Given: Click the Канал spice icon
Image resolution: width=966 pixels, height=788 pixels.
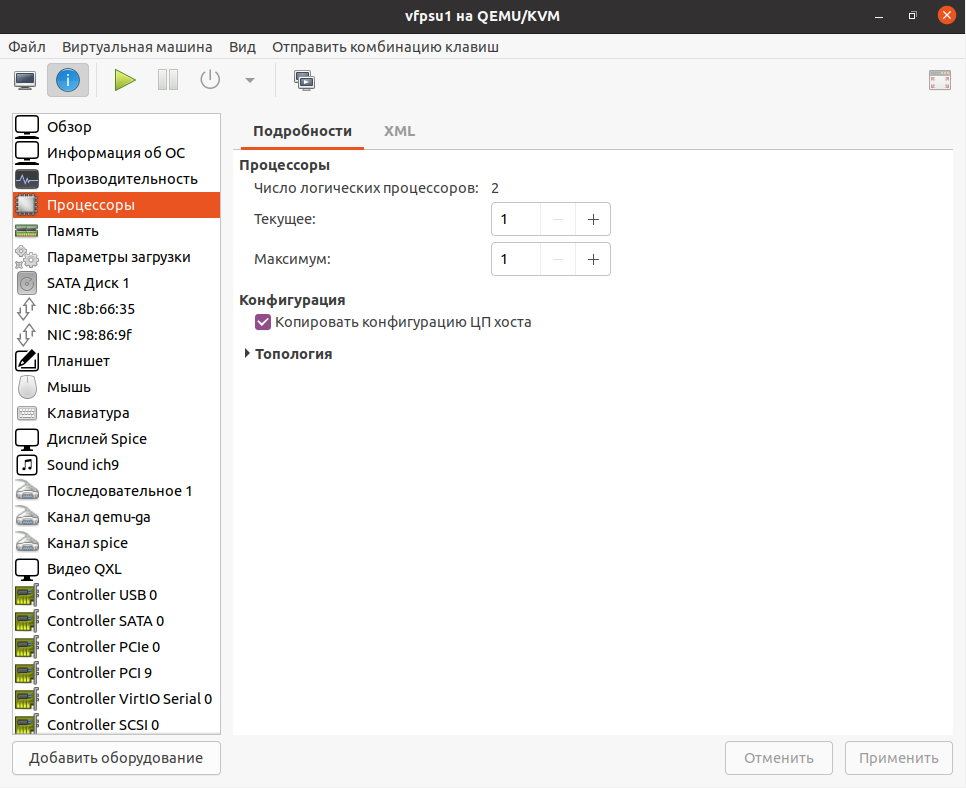Looking at the screenshot, I should [x=27, y=543].
